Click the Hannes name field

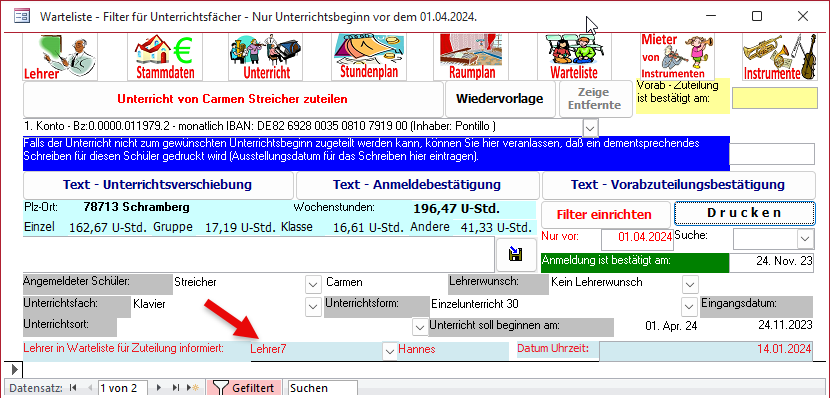pos(453,350)
